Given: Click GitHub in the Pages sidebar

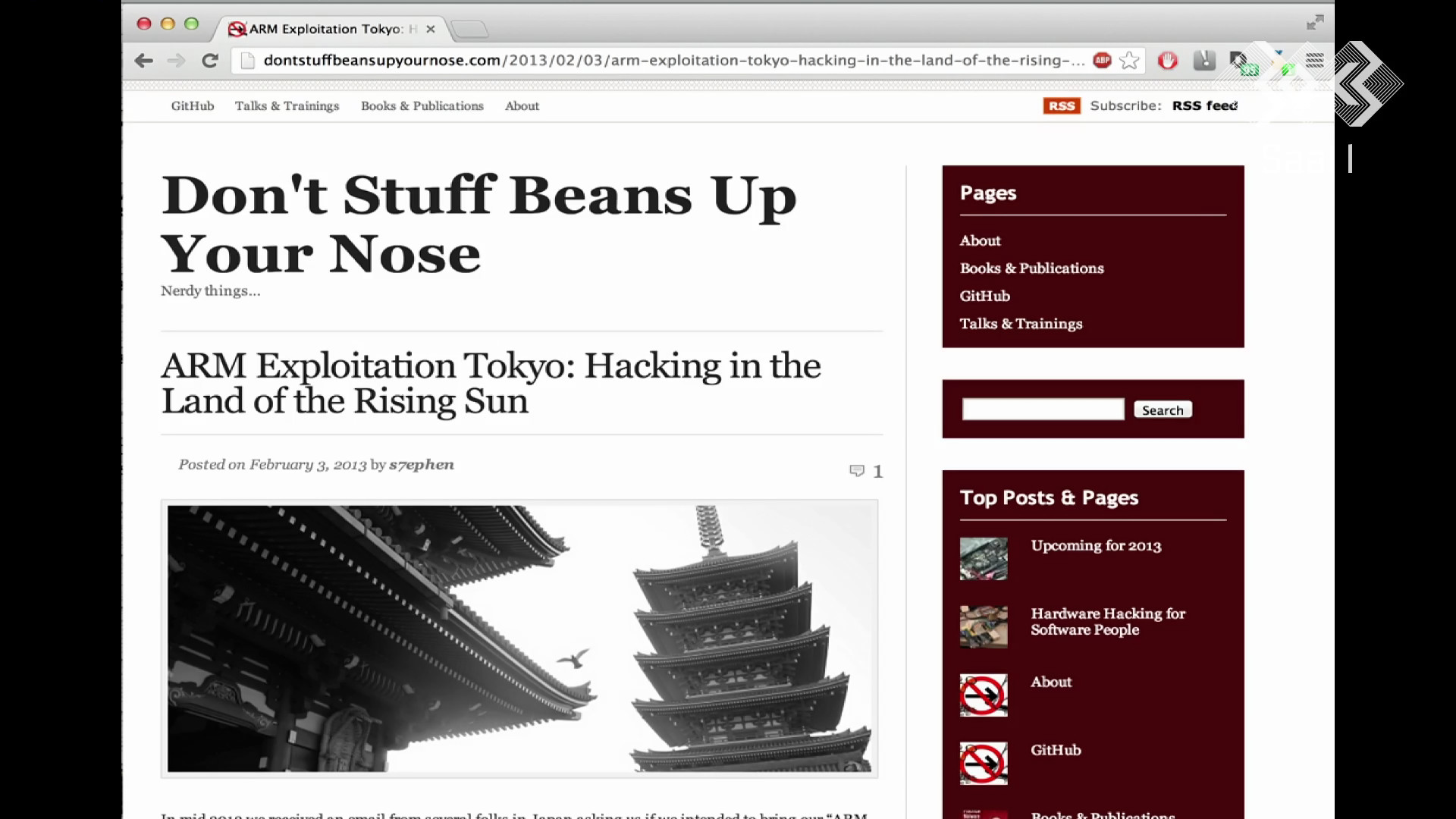Looking at the screenshot, I should click(x=984, y=296).
